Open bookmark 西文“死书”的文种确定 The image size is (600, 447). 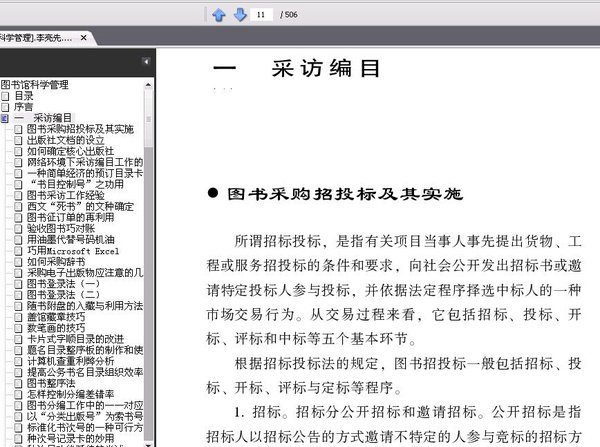pos(80,207)
